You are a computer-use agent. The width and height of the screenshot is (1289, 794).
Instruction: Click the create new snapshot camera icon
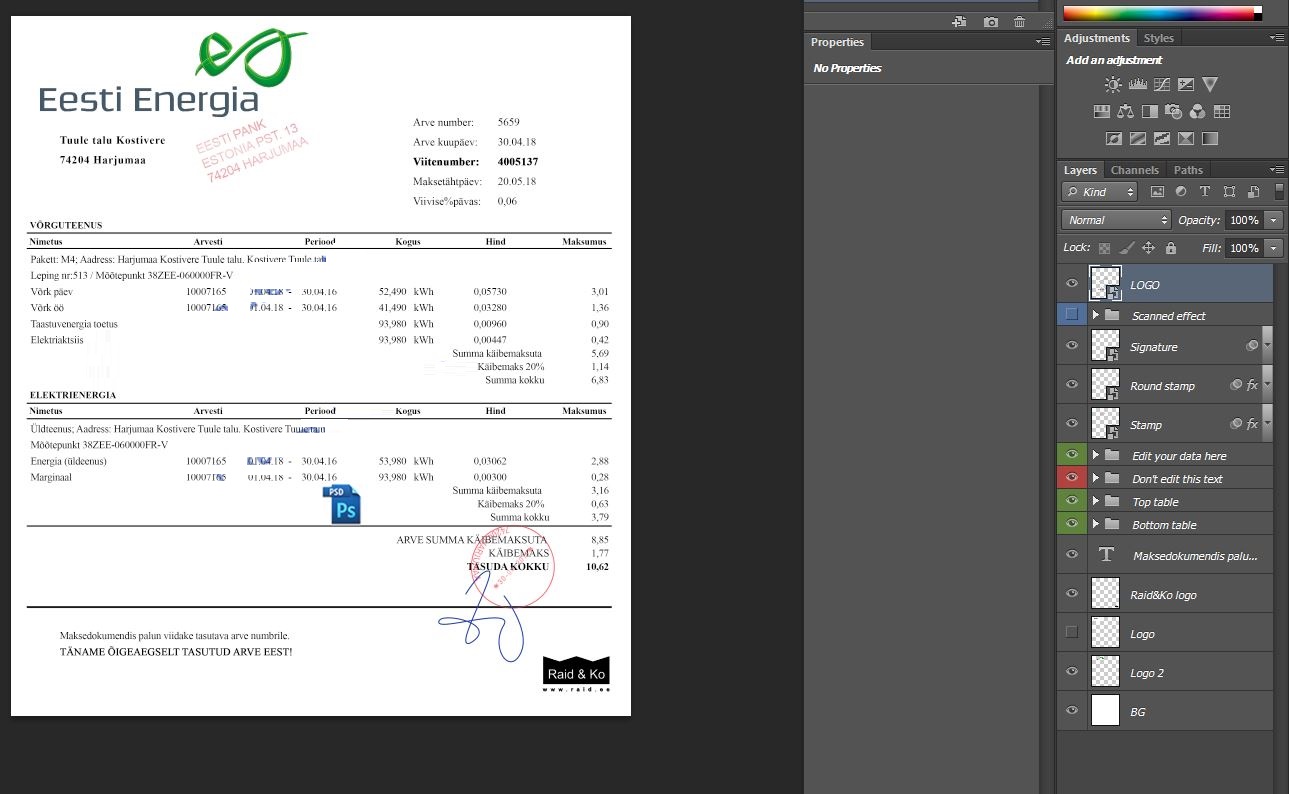tap(990, 22)
